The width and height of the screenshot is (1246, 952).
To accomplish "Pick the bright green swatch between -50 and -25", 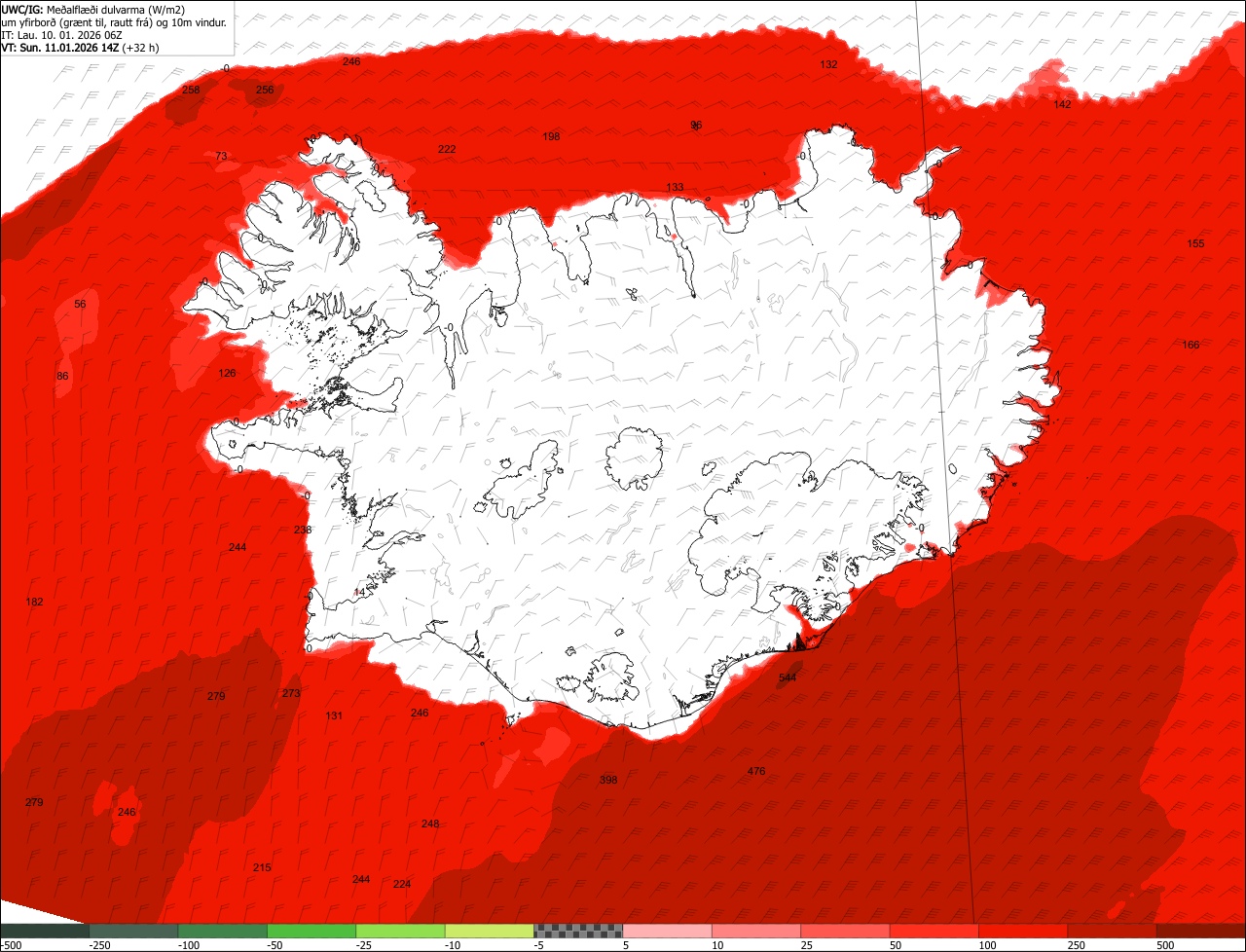I will pos(311,932).
